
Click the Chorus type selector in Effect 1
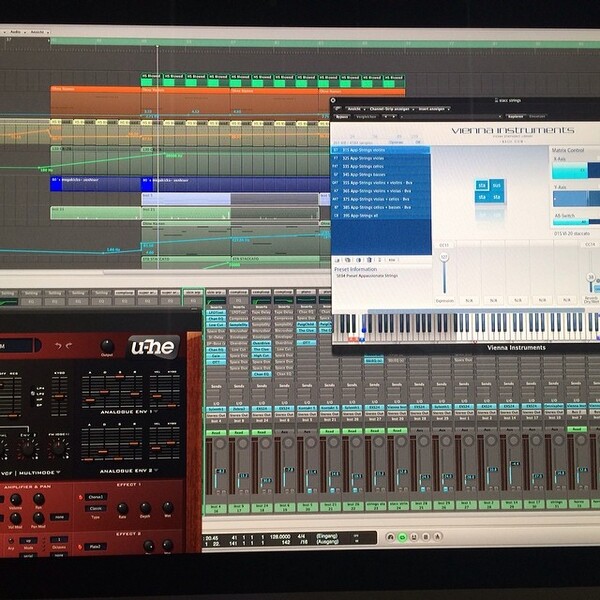[x=96, y=497]
